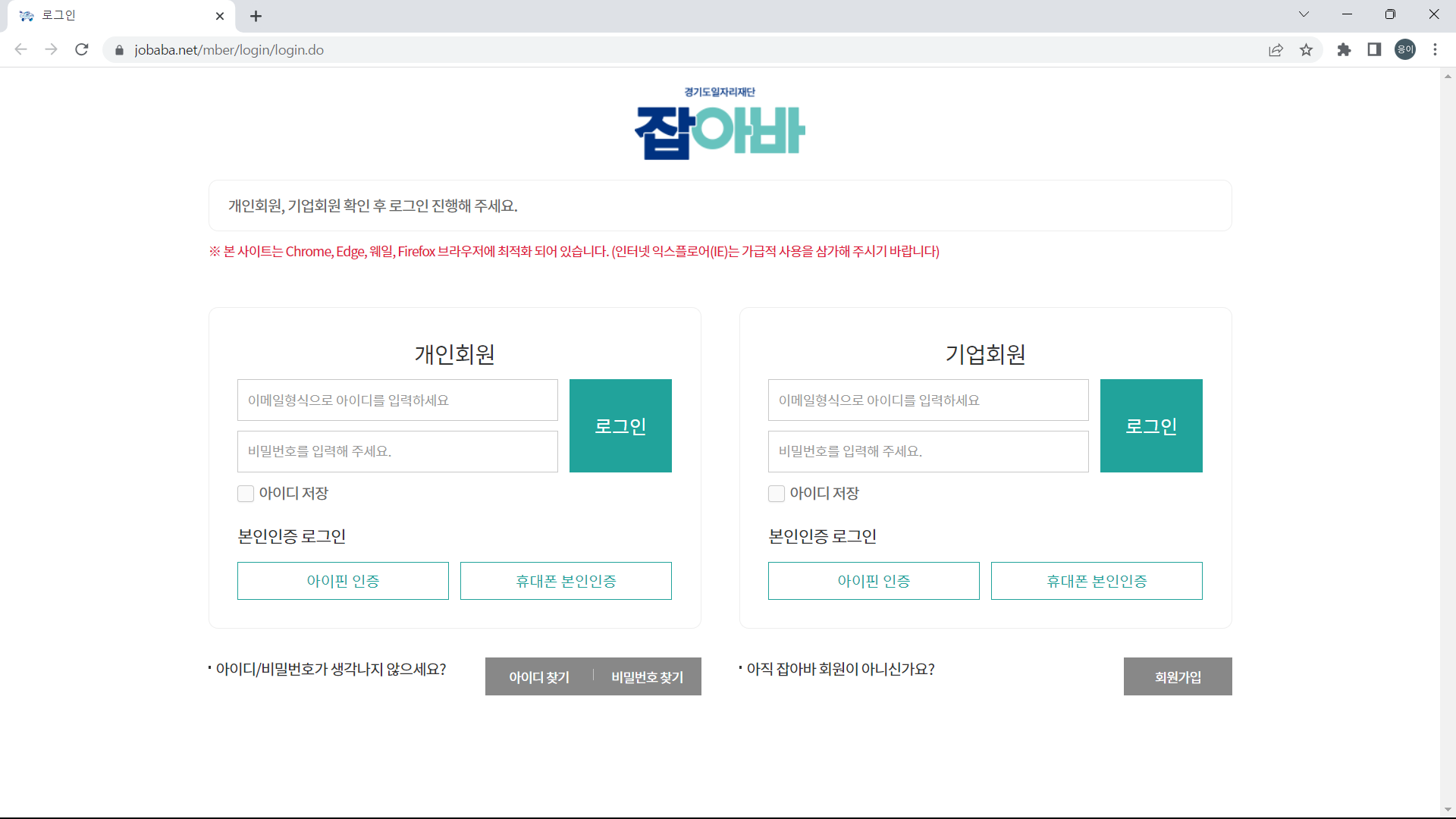The image size is (1456, 819).
Task: Enable 아이디 저장 for 개인회원 login
Action: click(x=246, y=493)
